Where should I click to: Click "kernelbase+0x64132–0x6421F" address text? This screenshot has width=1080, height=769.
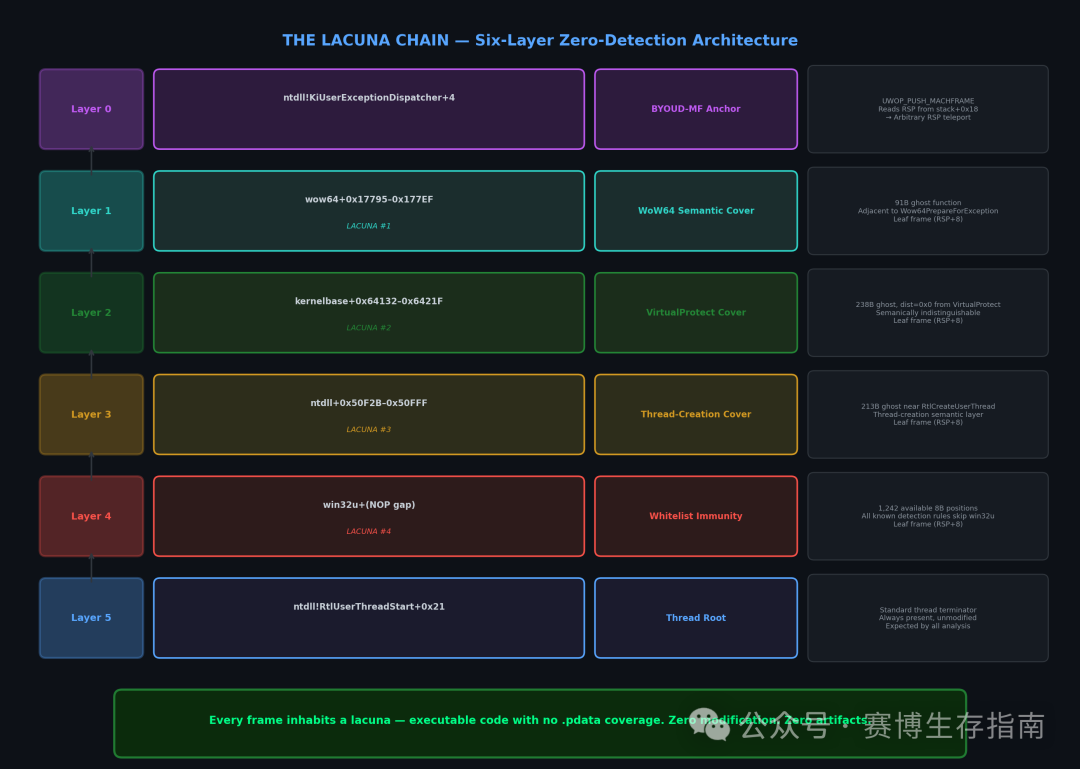[369, 301]
